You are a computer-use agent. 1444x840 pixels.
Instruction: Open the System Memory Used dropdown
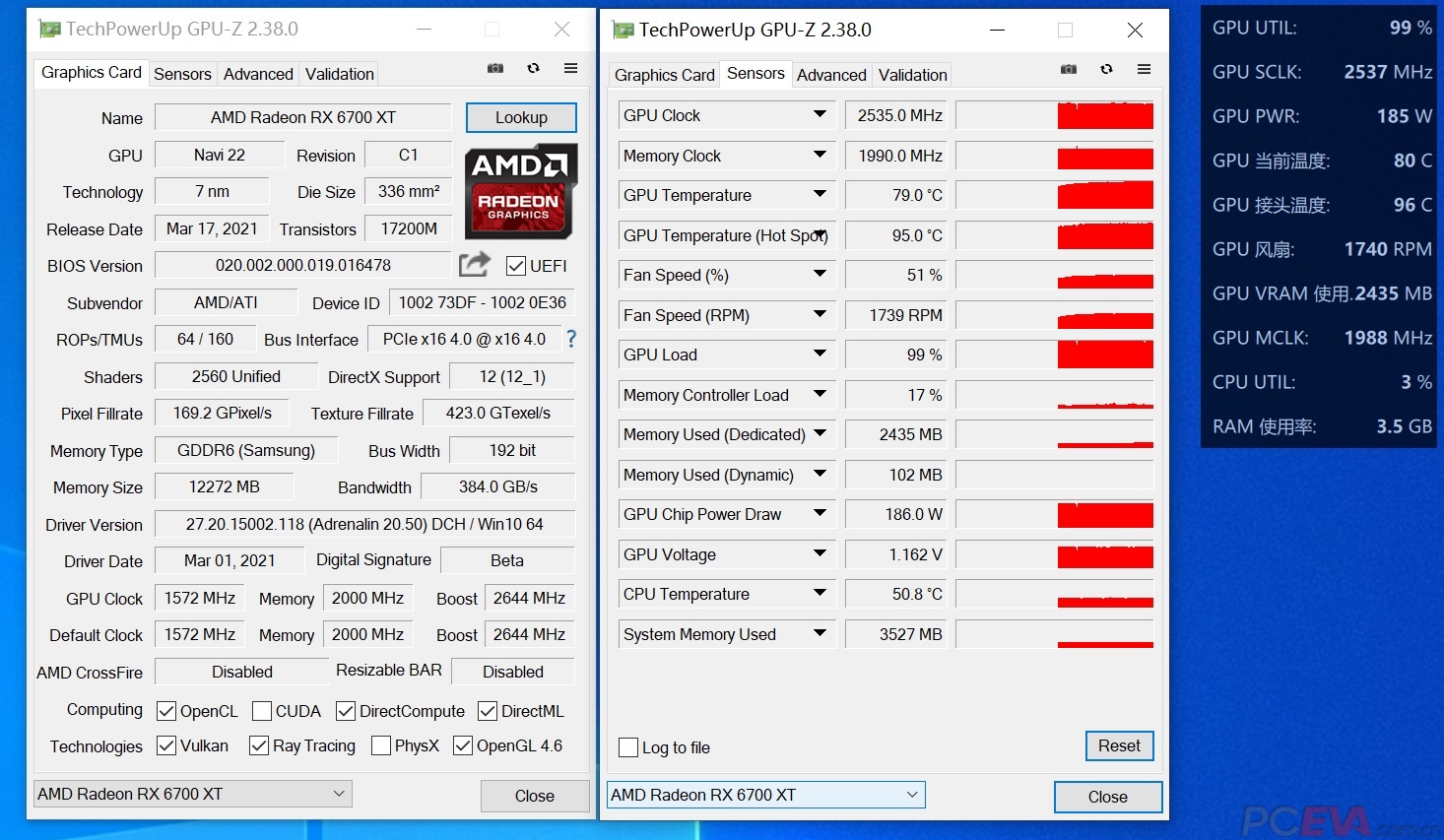820,633
